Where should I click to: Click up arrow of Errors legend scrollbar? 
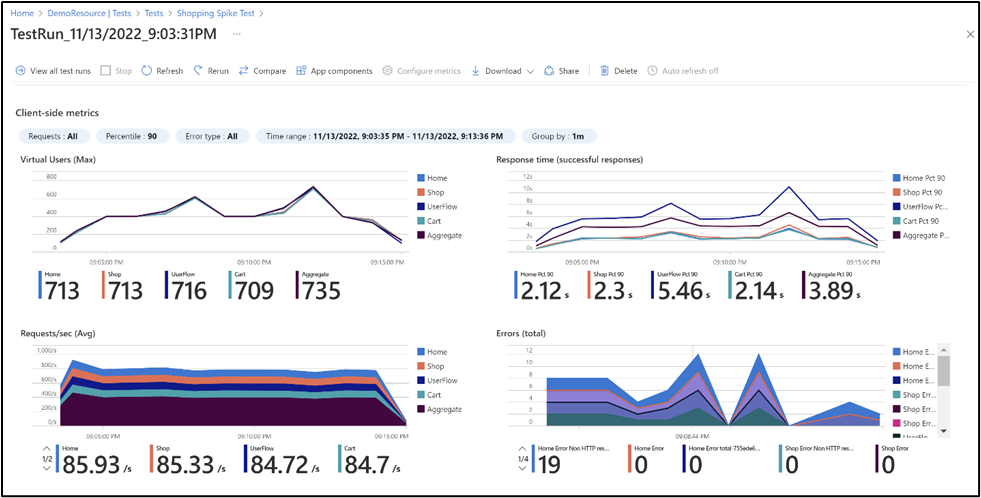942,348
